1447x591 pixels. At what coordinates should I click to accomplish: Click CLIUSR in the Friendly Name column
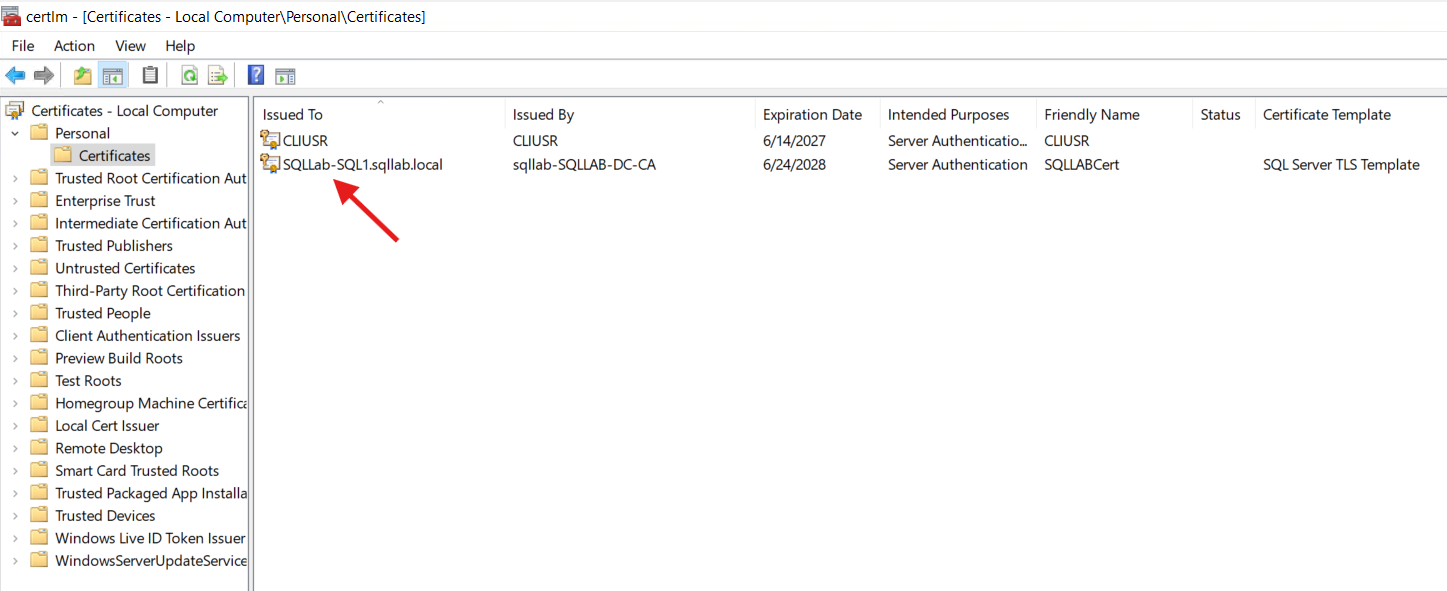[1067, 140]
